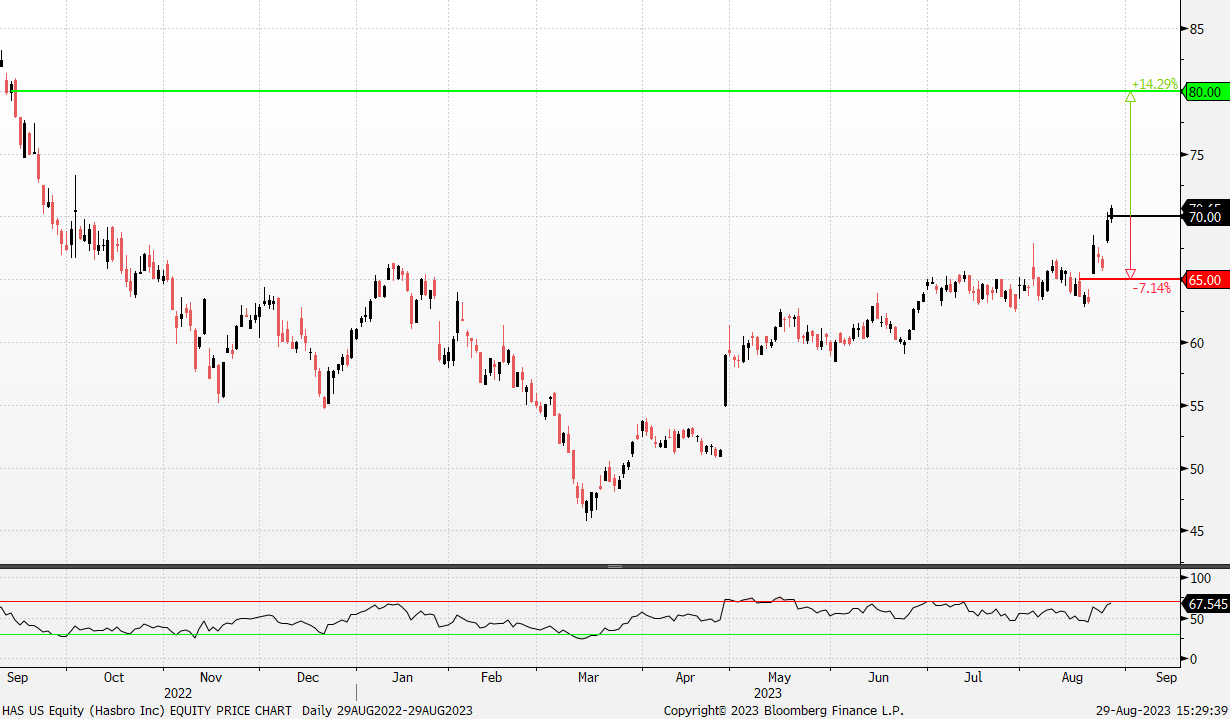Click the Jul month label
1230x719 pixels.
click(972, 677)
